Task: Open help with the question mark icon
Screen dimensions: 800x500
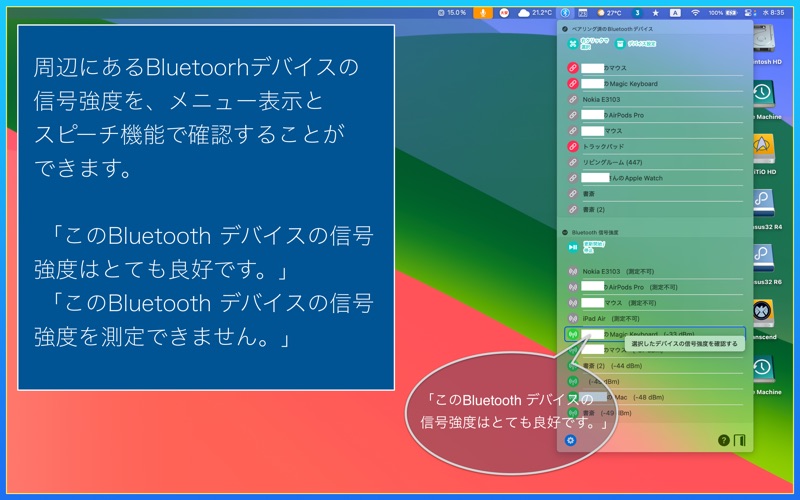Action: tap(723, 440)
